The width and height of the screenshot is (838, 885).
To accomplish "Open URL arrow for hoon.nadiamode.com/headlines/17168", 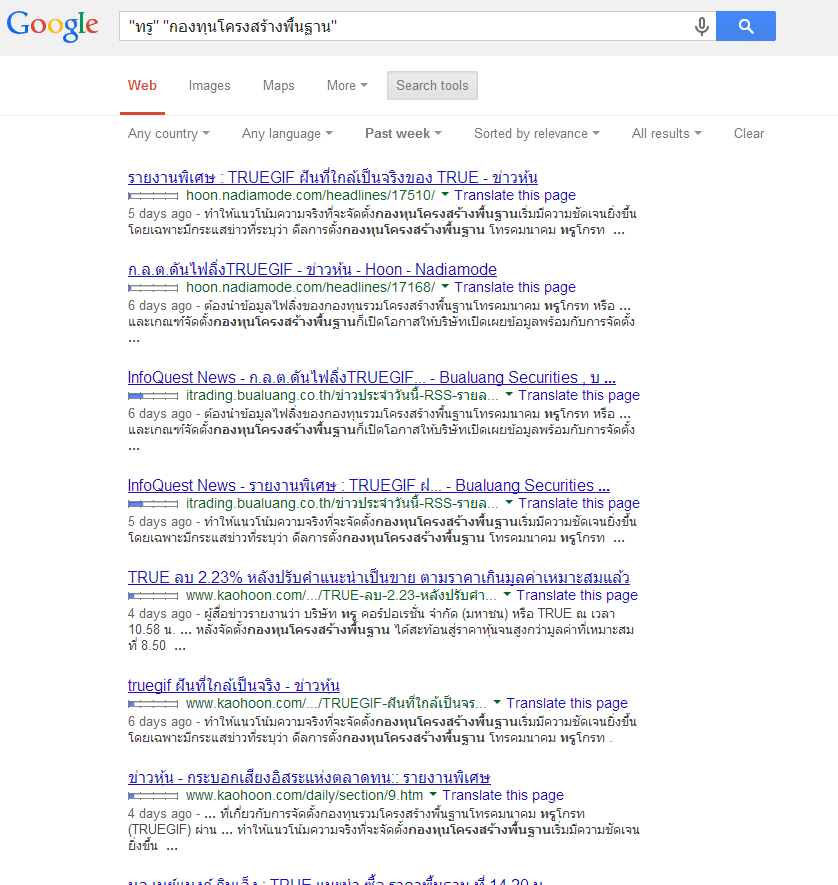I will click(x=445, y=286).
